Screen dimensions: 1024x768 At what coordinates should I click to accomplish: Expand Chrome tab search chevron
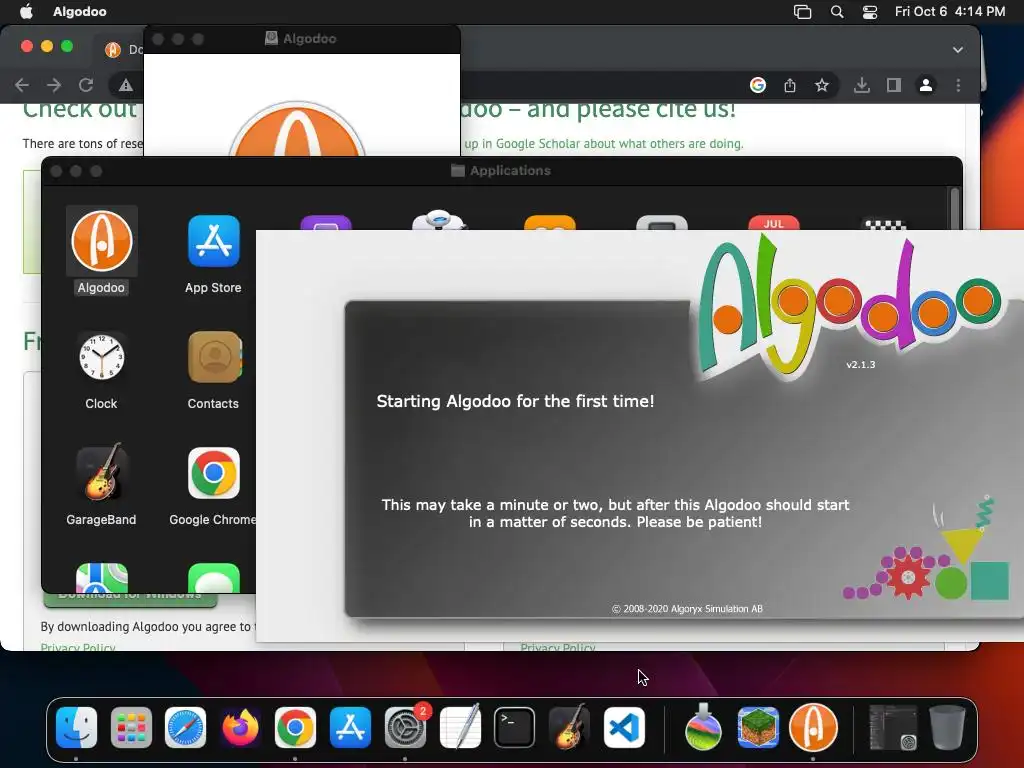957,50
